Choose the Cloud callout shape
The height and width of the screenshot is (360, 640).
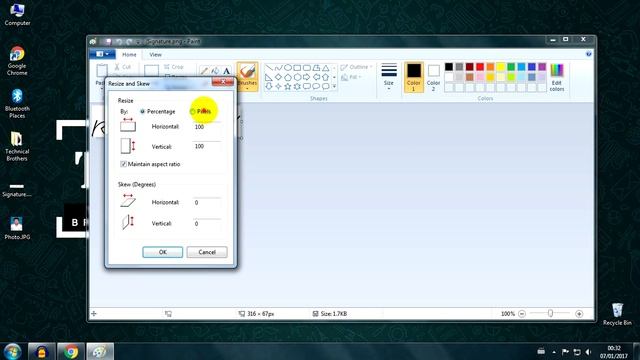pos(325,87)
